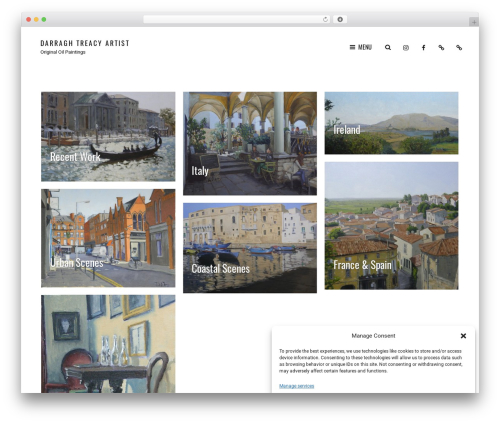
Task: Open the Ireland gallery tile
Action: [391, 123]
